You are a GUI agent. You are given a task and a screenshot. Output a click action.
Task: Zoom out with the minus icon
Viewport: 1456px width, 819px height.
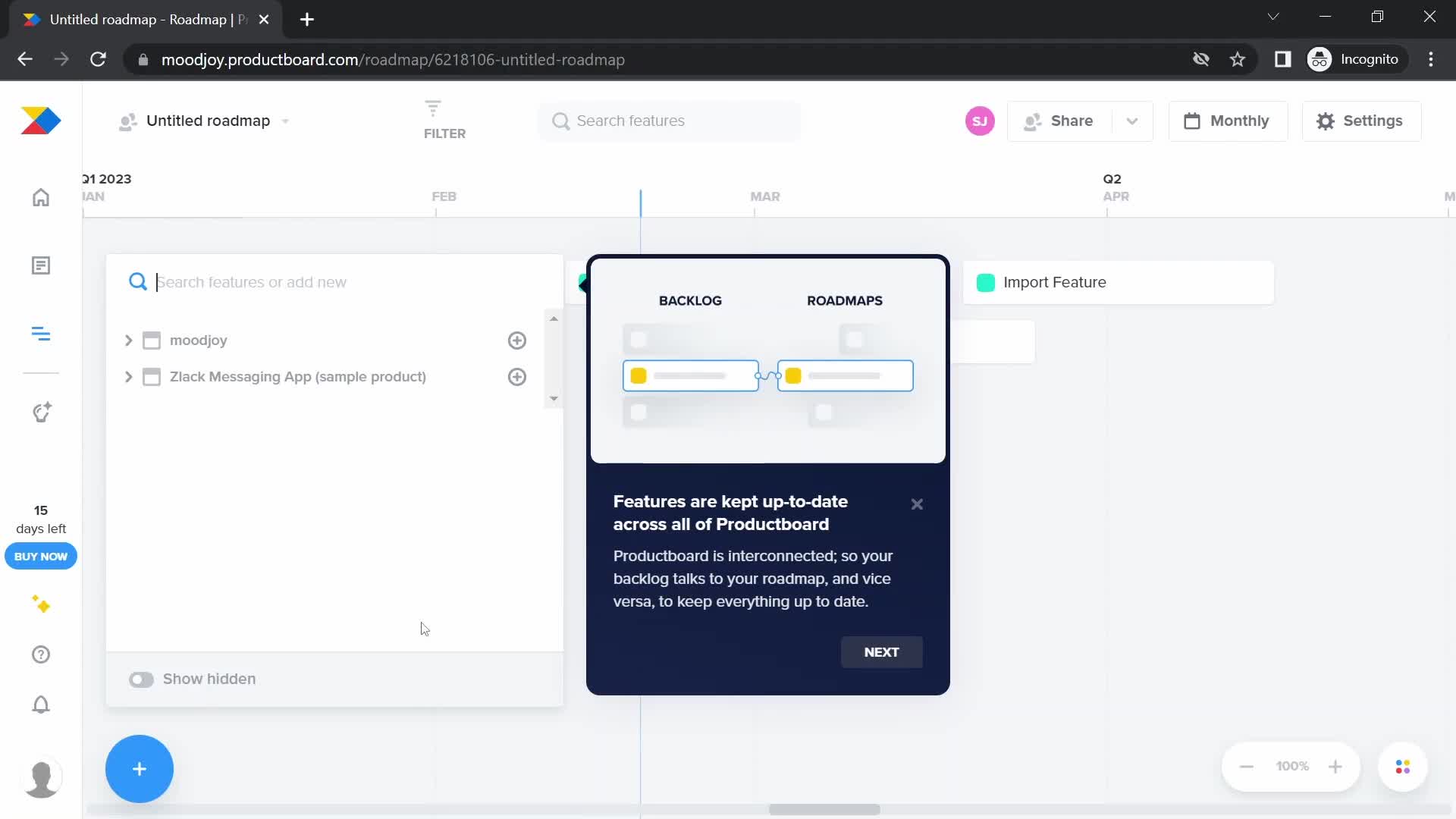click(x=1247, y=767)
